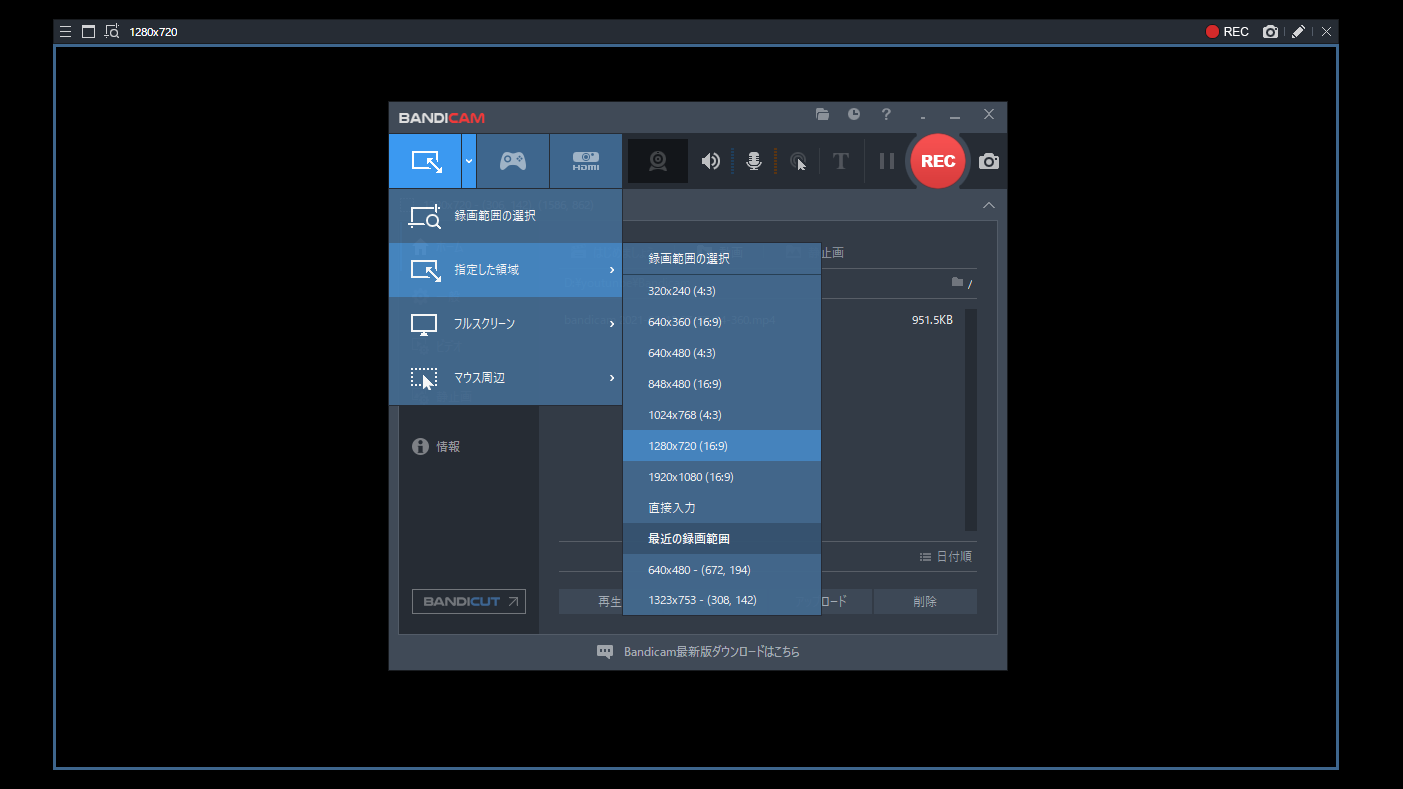
Task: Expand the フルスクリーン submenu
Action: 505,324
